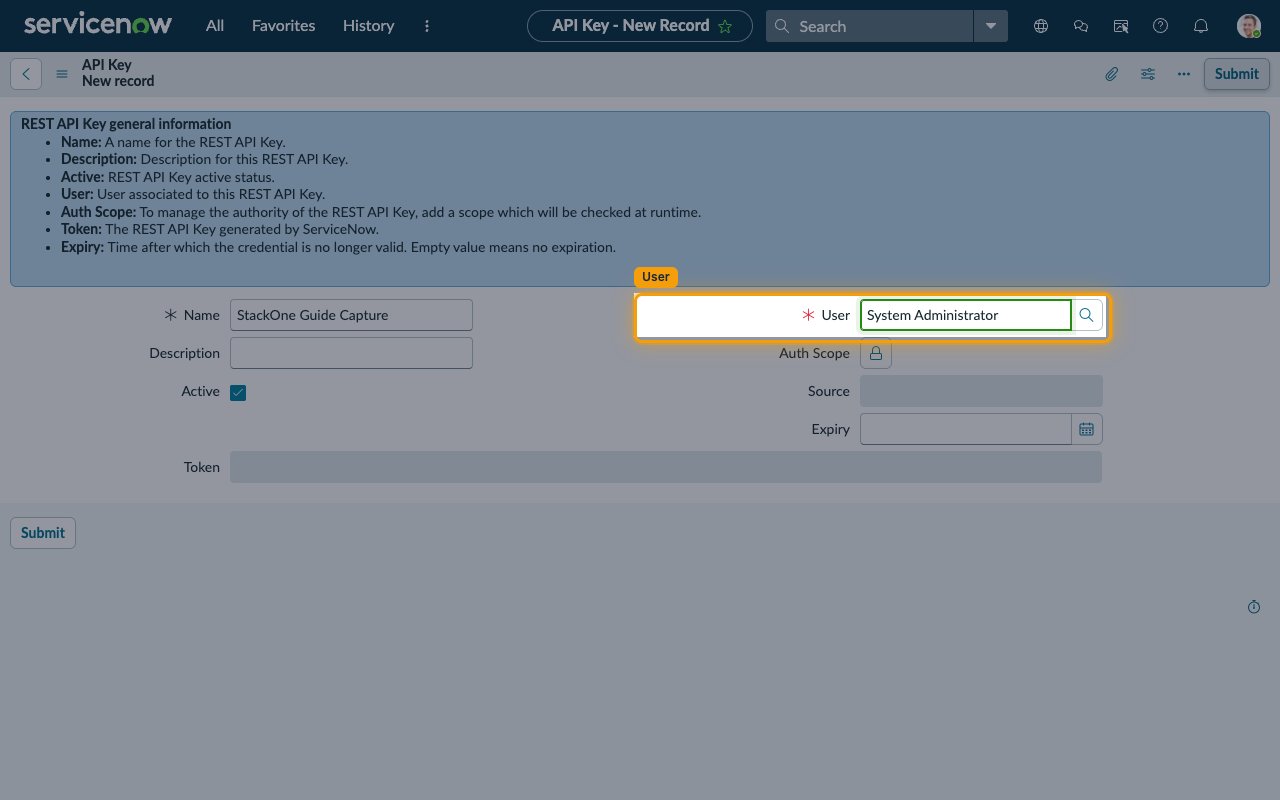Go back with the left chevron button
The height and width of the screenshot is (800, 1280).
pyautogui.click(x=26, y=74)
